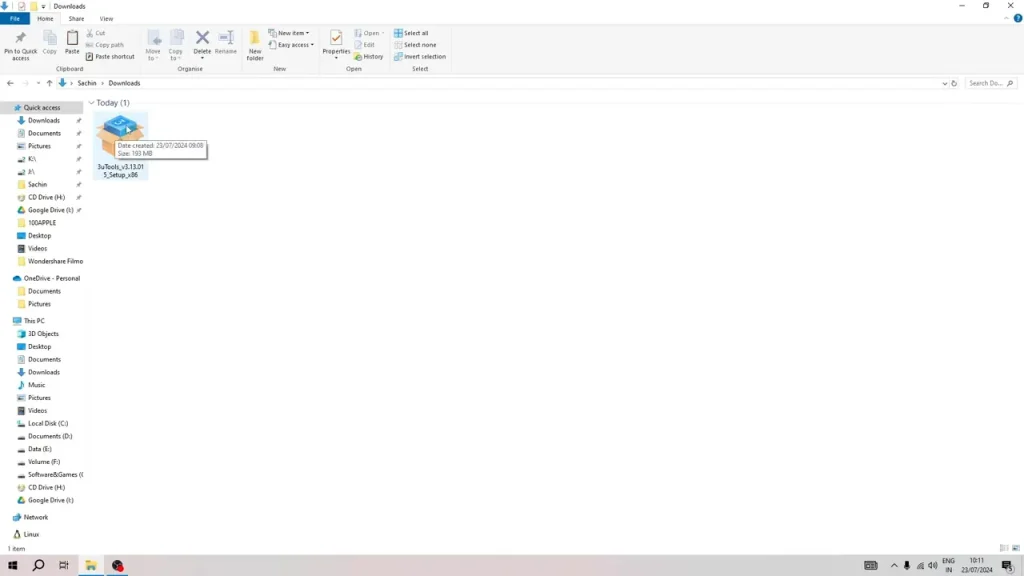Expand address bar history dropdown
Image resolution: width=1024 pixels, height=576 pixels.
944,84
